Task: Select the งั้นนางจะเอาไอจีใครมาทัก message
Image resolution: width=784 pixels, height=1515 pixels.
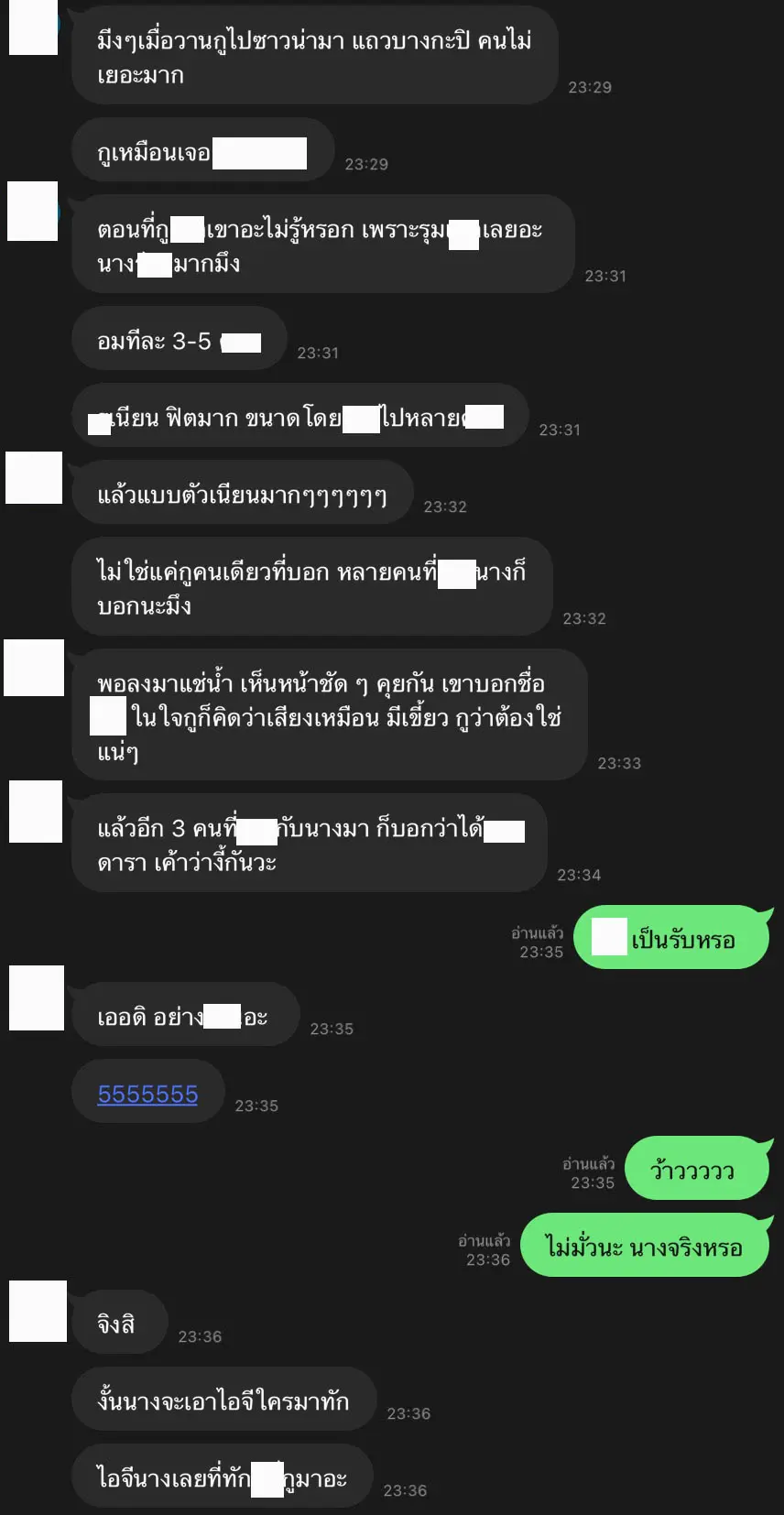Action: point(224,1399)
